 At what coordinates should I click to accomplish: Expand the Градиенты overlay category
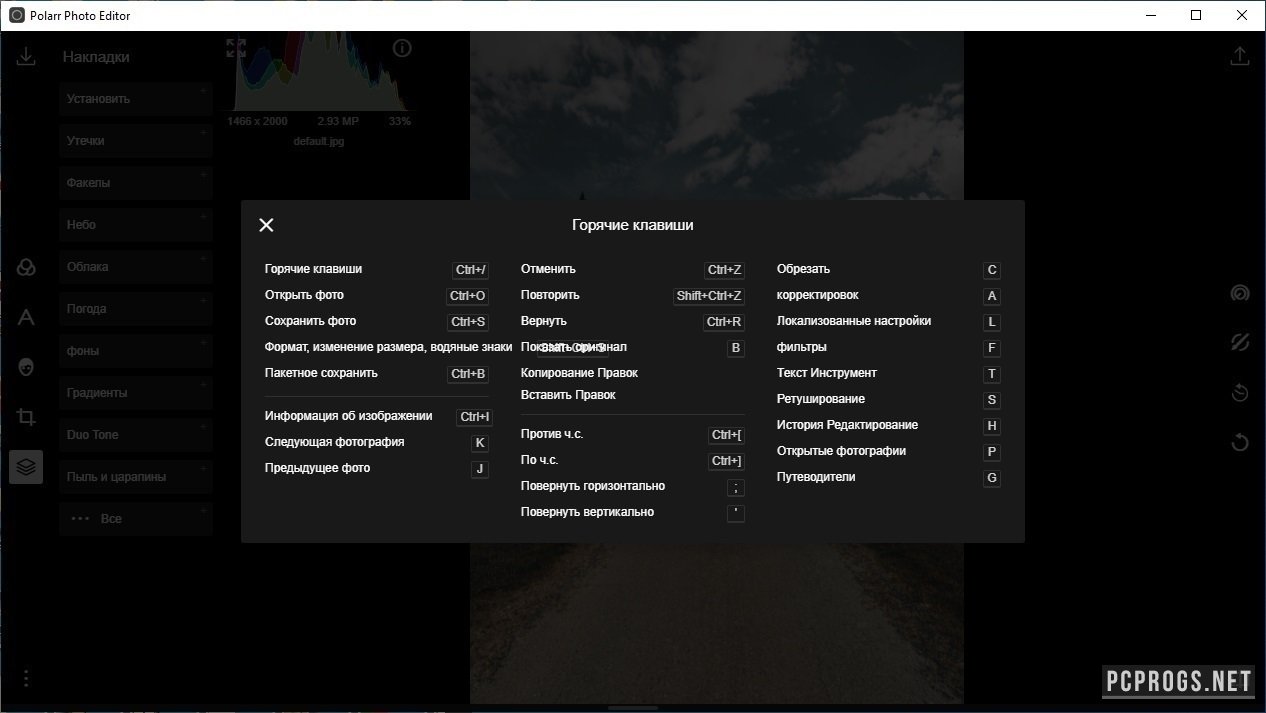[x=135, y=393]
